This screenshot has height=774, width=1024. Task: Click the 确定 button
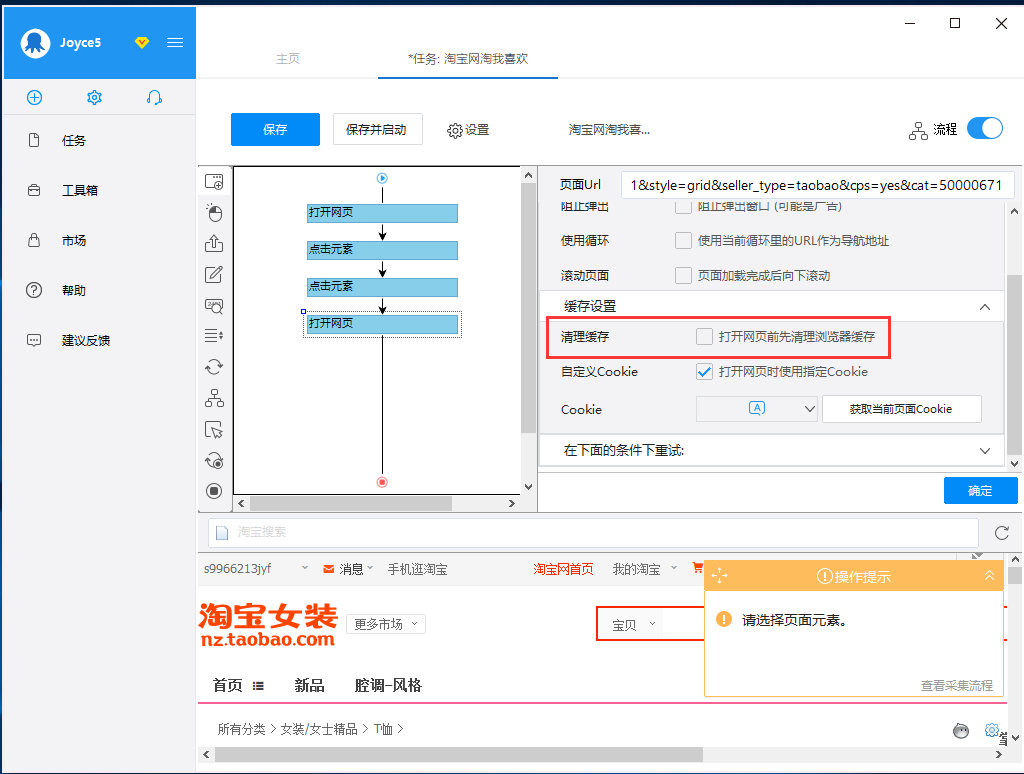[980, 491]
